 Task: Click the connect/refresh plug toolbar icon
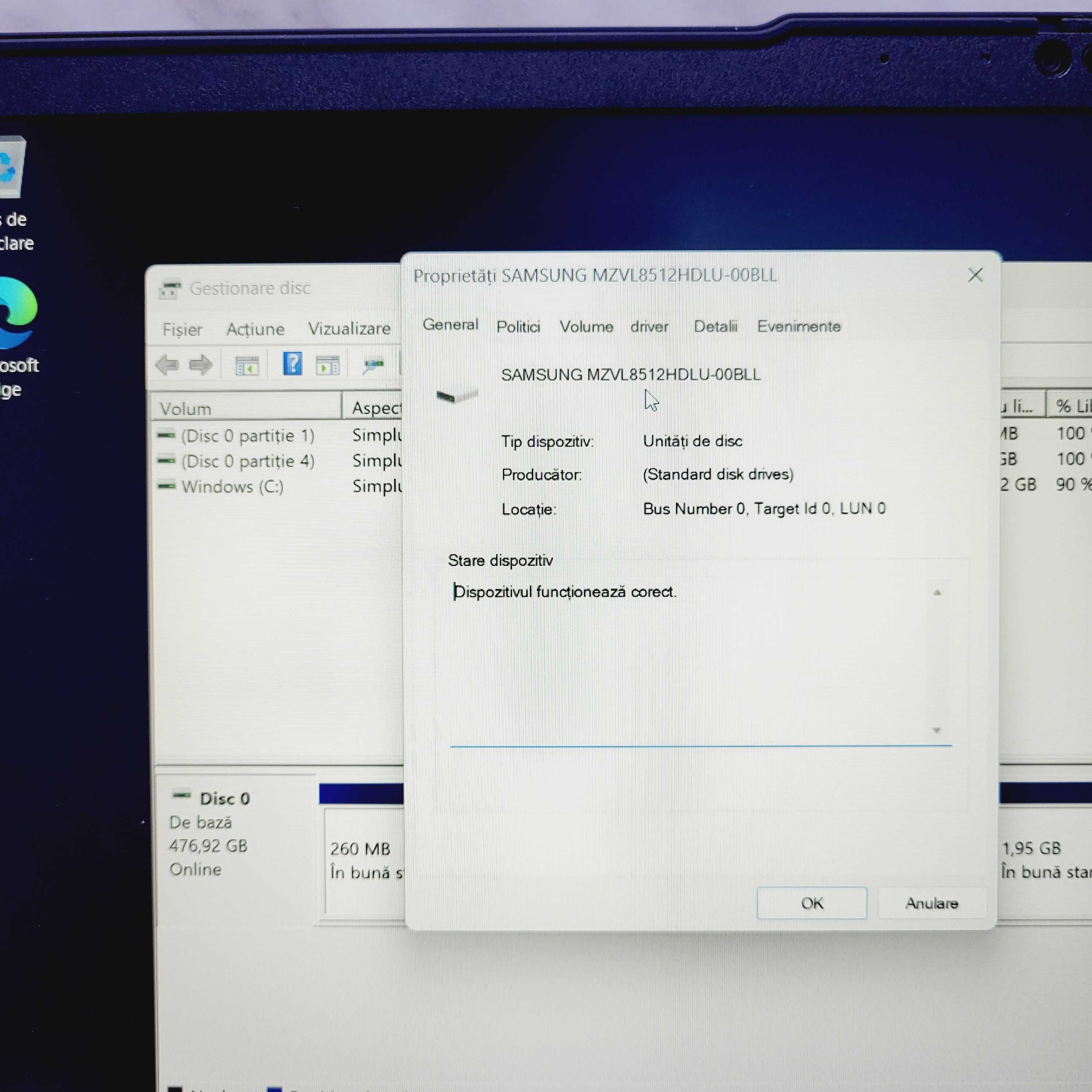coord(373,365)
